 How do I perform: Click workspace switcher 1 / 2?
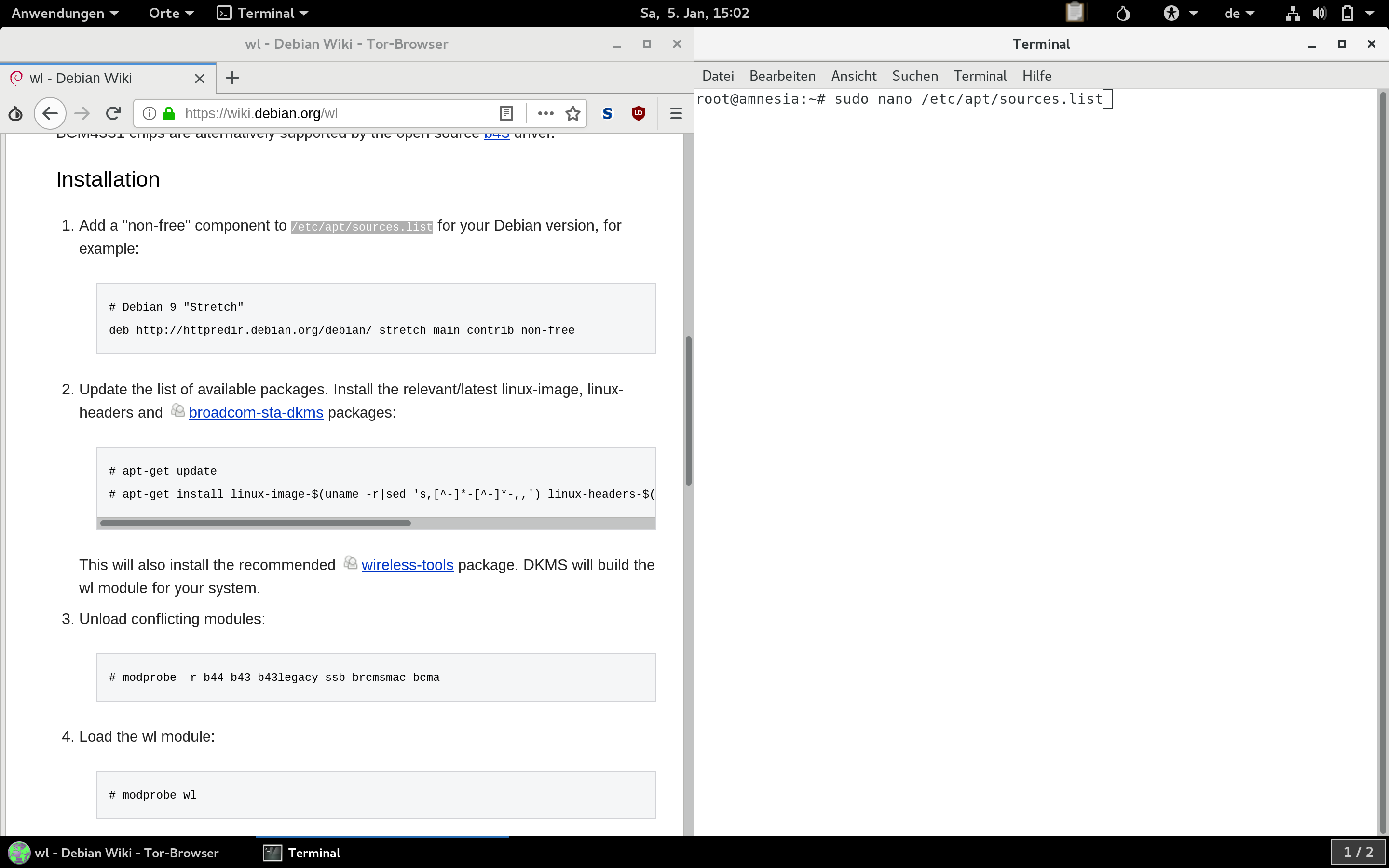(1358, 853)
